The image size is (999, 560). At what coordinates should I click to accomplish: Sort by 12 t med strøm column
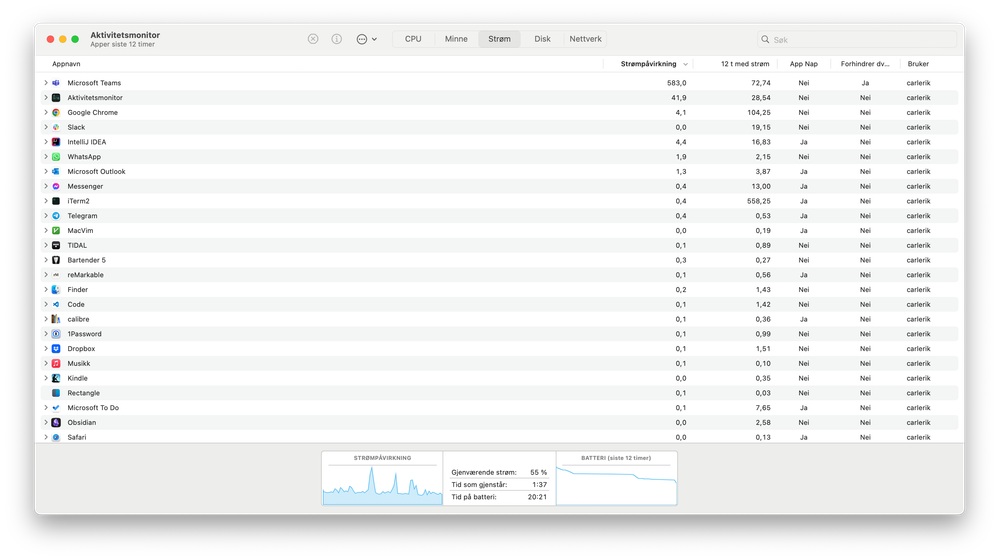(745, 64)
